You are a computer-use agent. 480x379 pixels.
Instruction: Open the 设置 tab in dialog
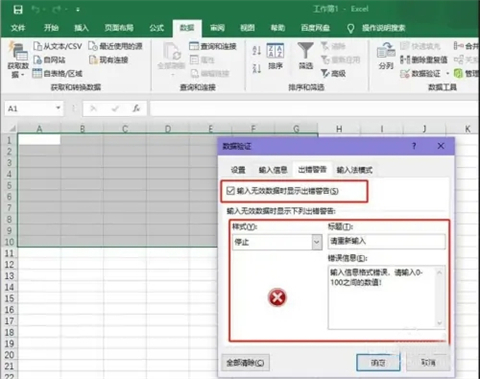click(x=238, y=170)
